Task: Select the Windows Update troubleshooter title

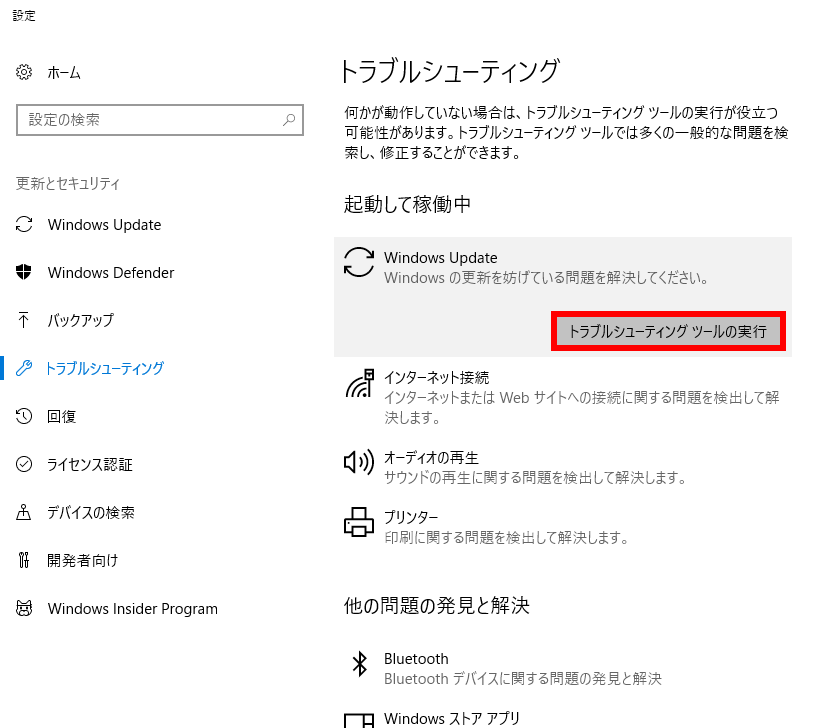Action: (440, 258)
